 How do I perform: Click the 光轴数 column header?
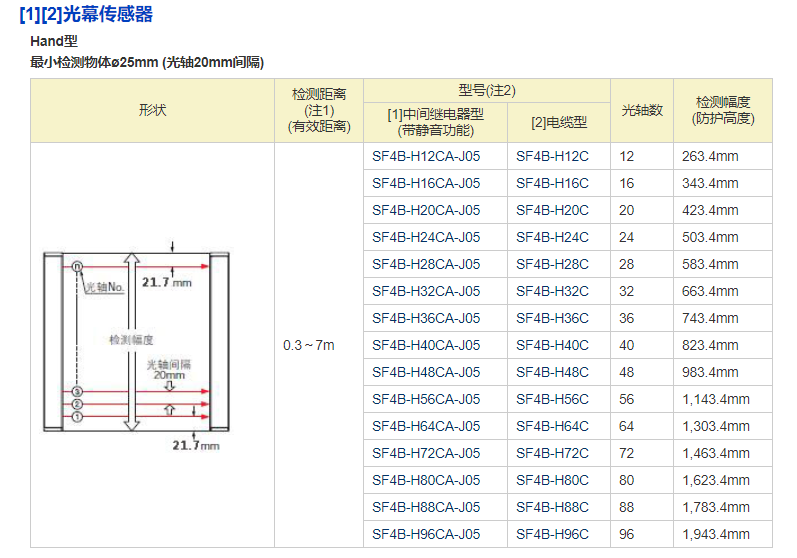[642, 110]
